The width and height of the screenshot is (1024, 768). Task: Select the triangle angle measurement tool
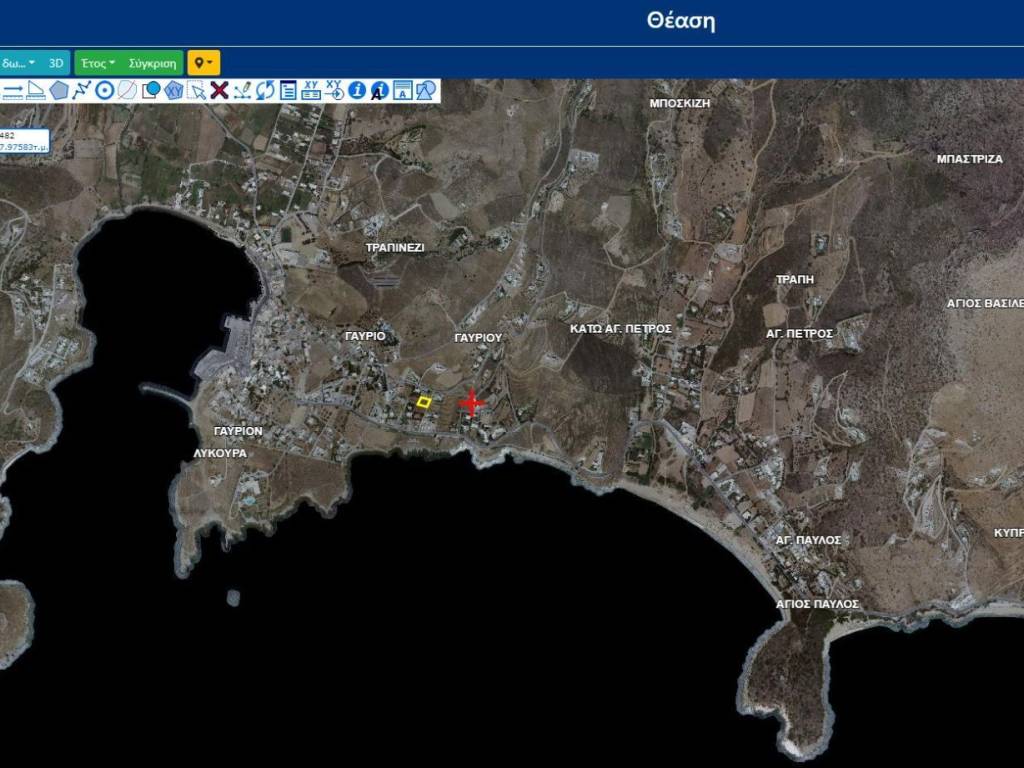[x=36, y=91]
